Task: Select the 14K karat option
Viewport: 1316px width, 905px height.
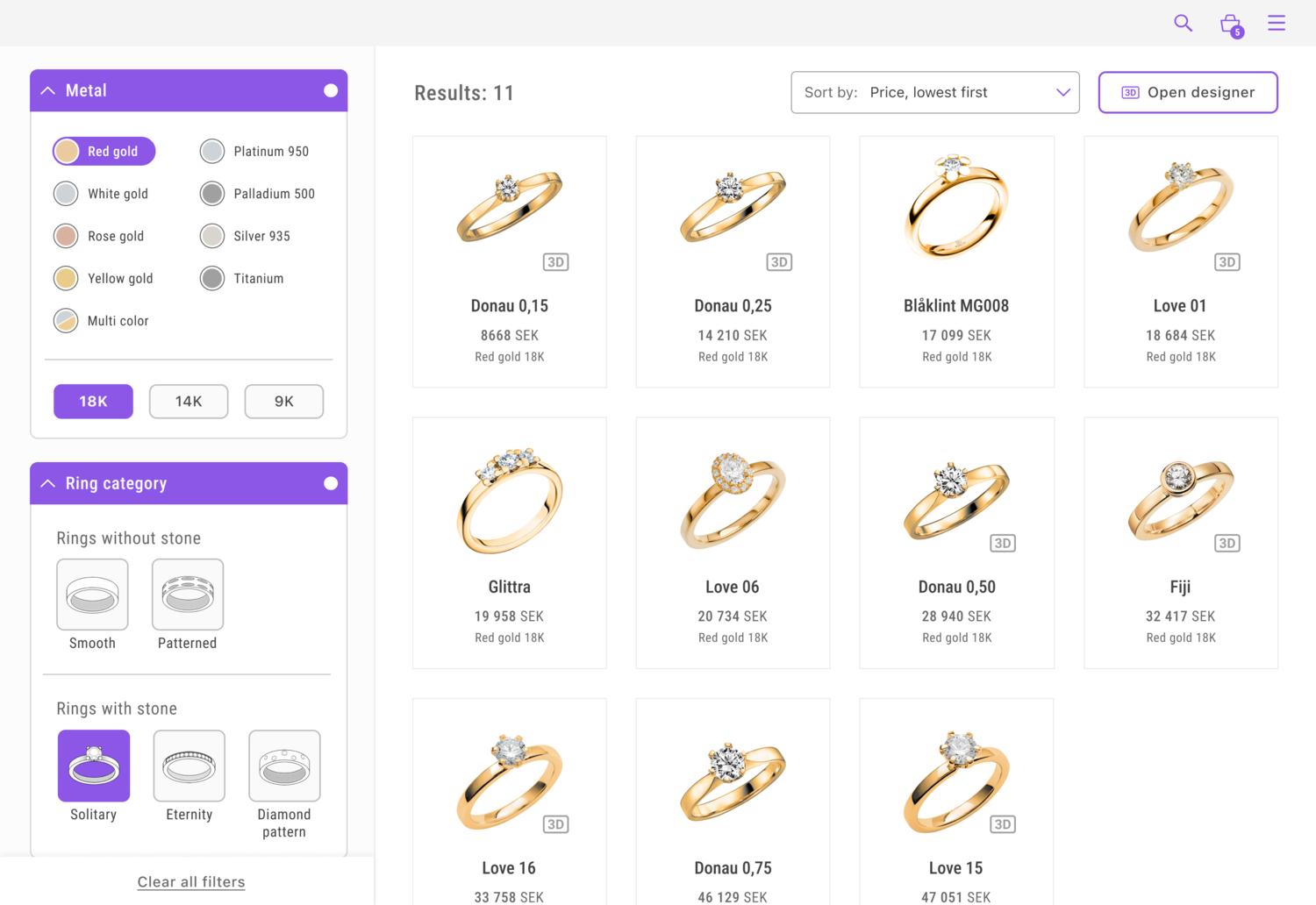Action: [189, 402]
